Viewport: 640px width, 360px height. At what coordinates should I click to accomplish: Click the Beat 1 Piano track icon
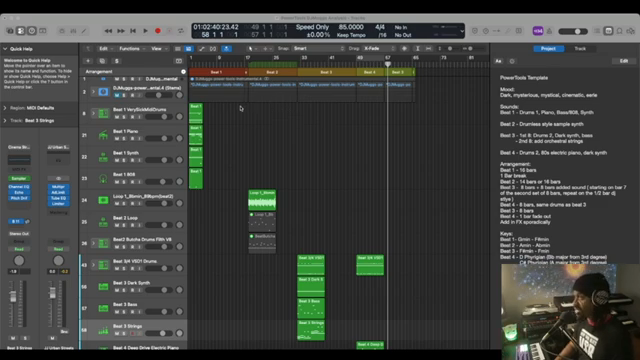point(103,135)
